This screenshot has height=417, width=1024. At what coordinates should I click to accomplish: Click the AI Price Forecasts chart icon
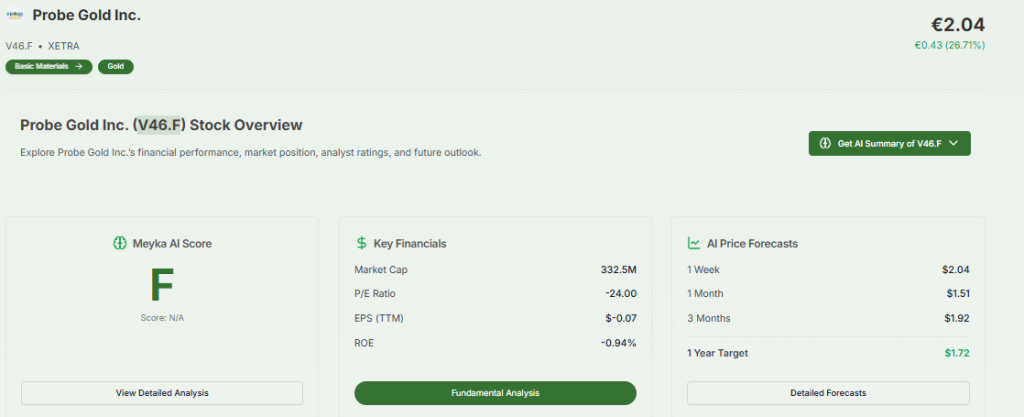point(693,243)
